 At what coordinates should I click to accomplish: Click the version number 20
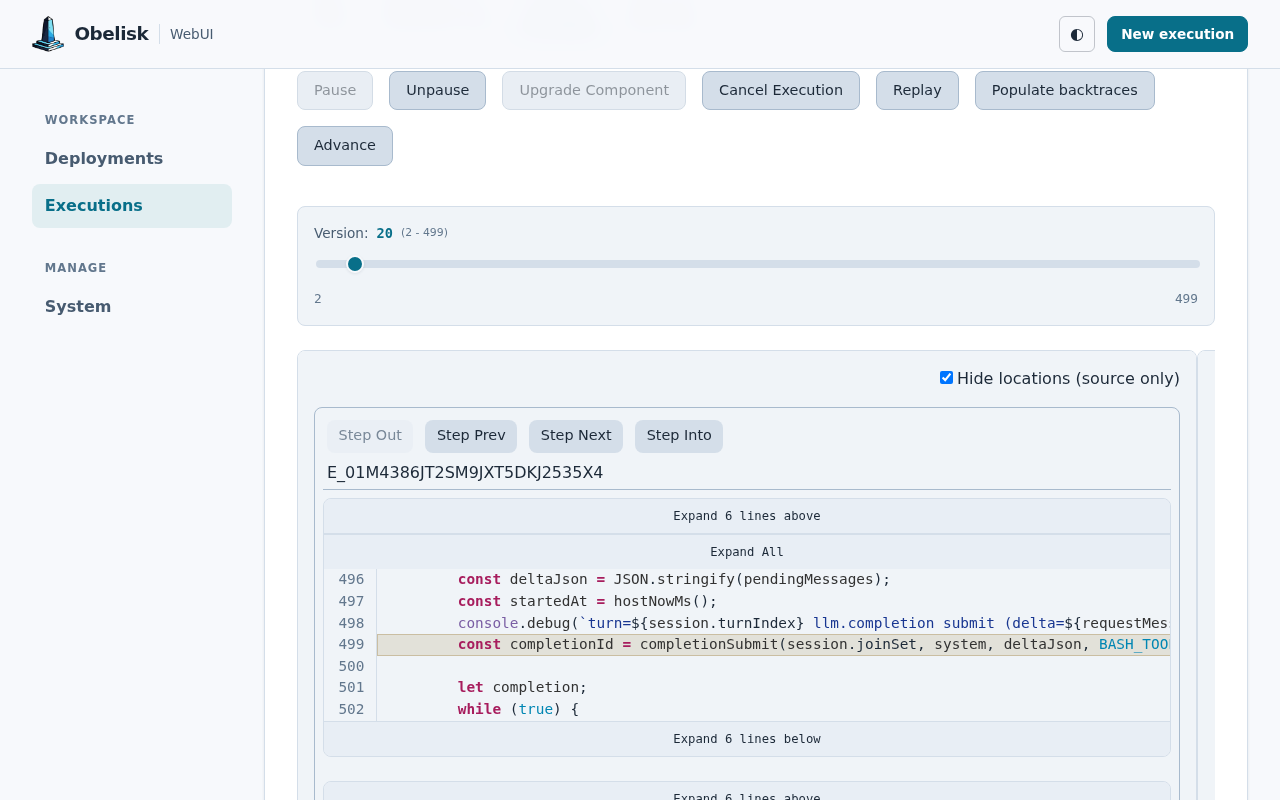point(384,234)
